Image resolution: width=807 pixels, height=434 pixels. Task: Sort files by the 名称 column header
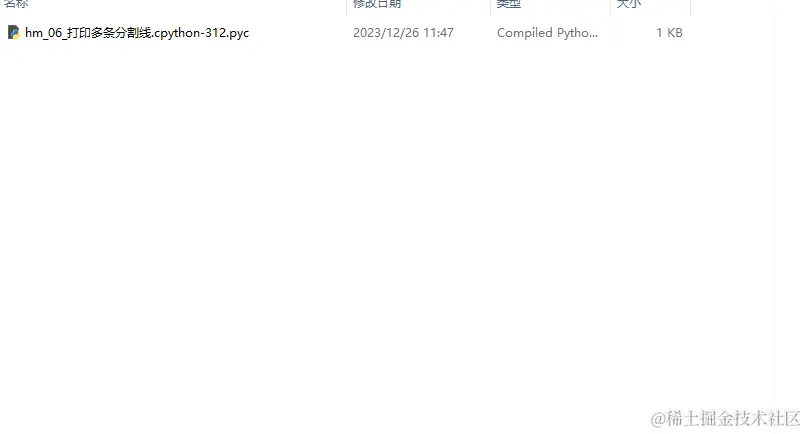click(x=16, y=4)
